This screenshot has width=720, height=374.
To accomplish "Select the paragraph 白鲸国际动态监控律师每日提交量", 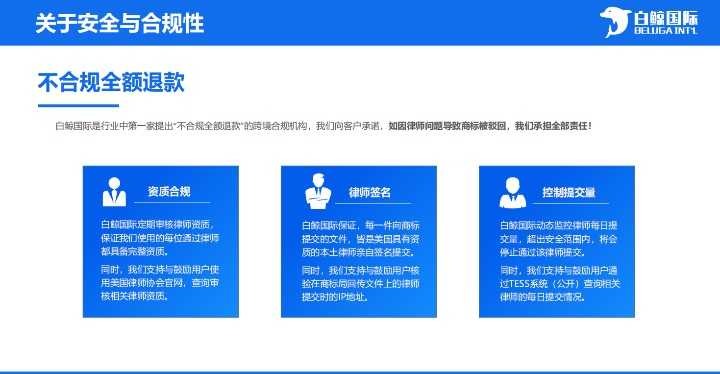I will click(x=559, y=238).
